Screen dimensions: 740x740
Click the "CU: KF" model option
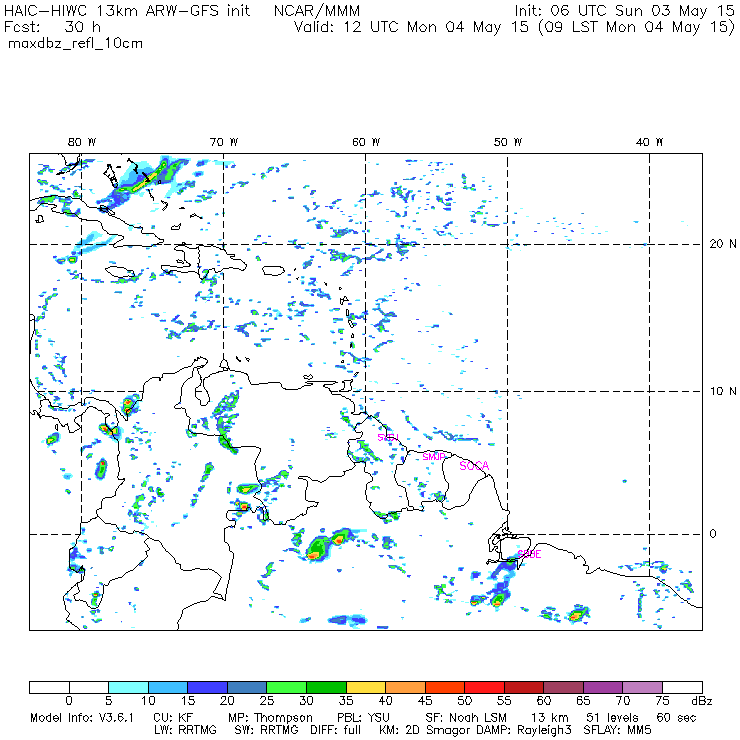(173, 718)
